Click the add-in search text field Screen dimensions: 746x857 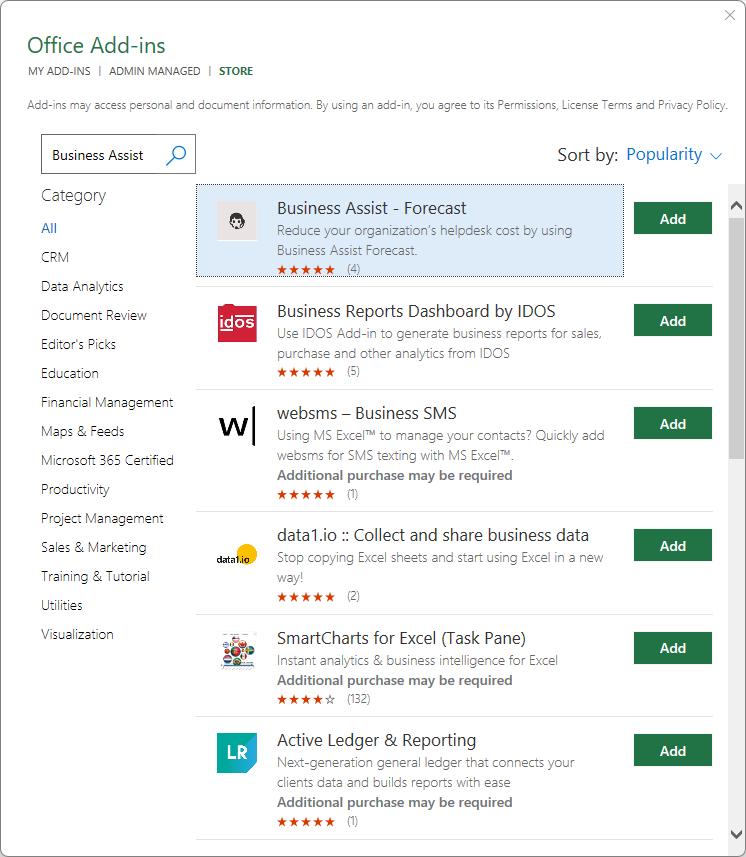pyautogui.click(x=100, y=155)
